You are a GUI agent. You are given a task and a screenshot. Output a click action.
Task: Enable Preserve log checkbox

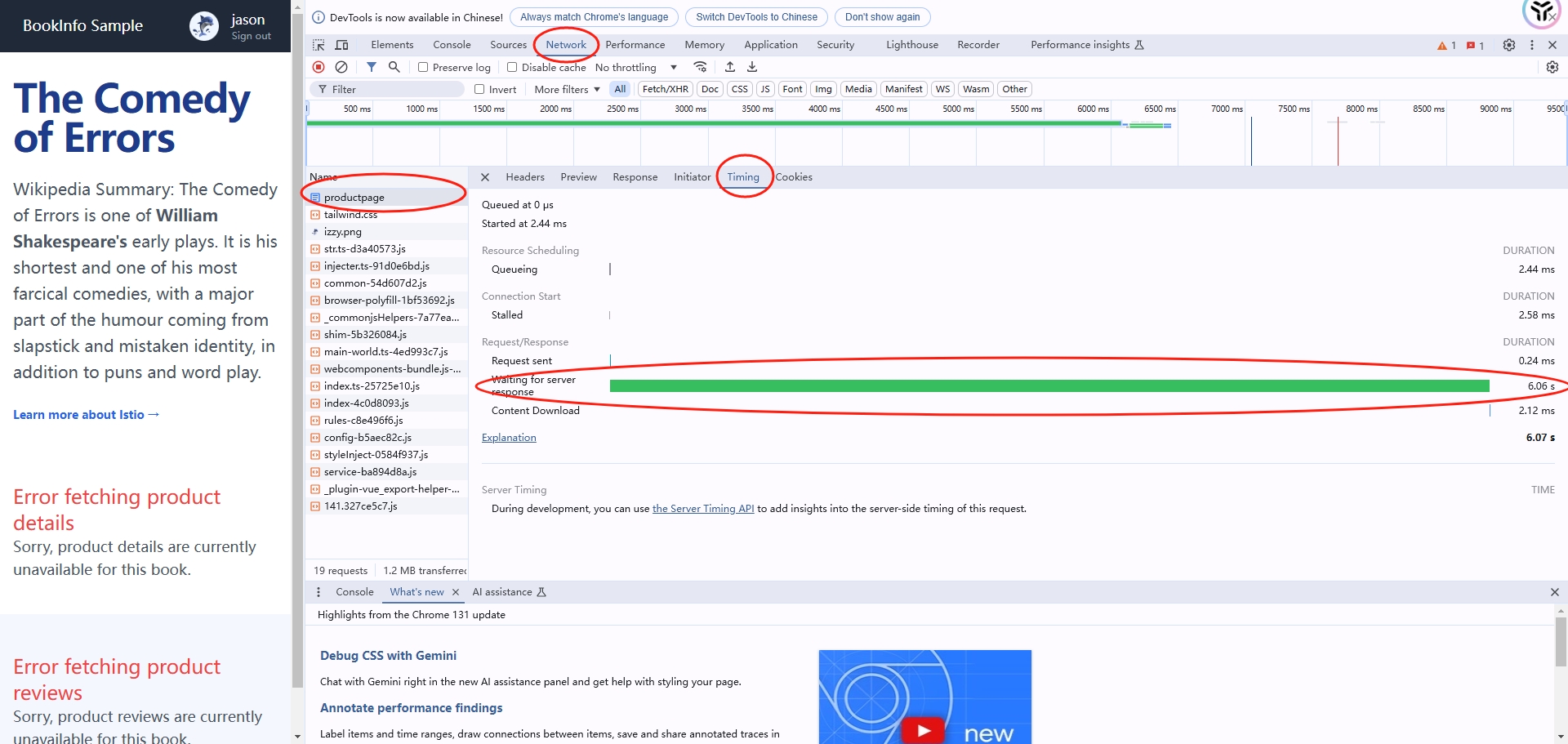(423, 67)
